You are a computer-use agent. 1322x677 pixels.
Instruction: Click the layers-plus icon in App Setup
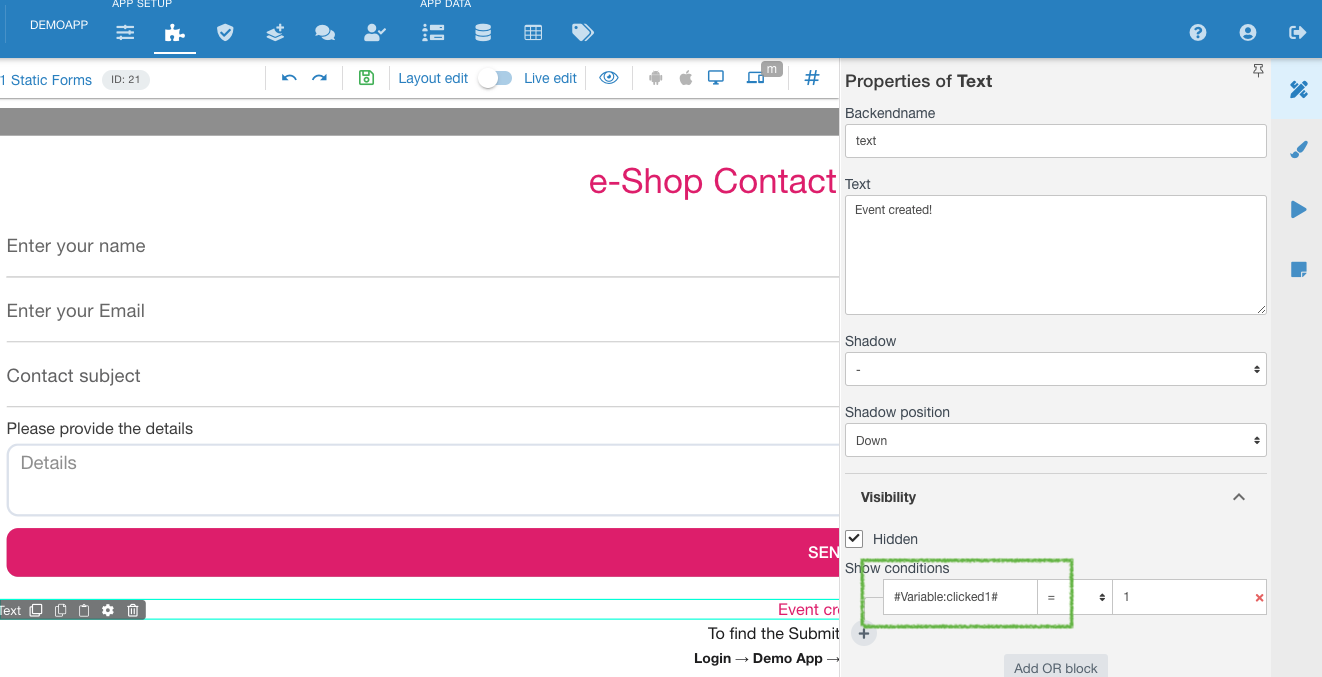tap(275, 33)
